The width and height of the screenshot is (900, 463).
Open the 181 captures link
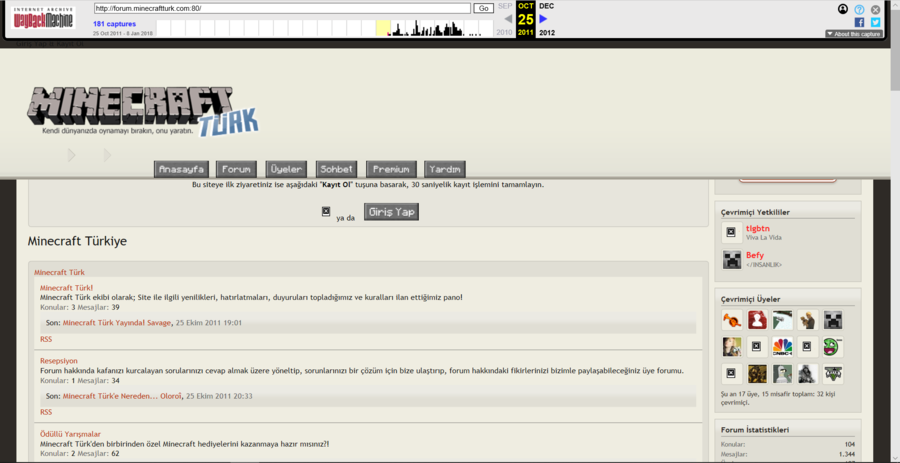point(115,24)
